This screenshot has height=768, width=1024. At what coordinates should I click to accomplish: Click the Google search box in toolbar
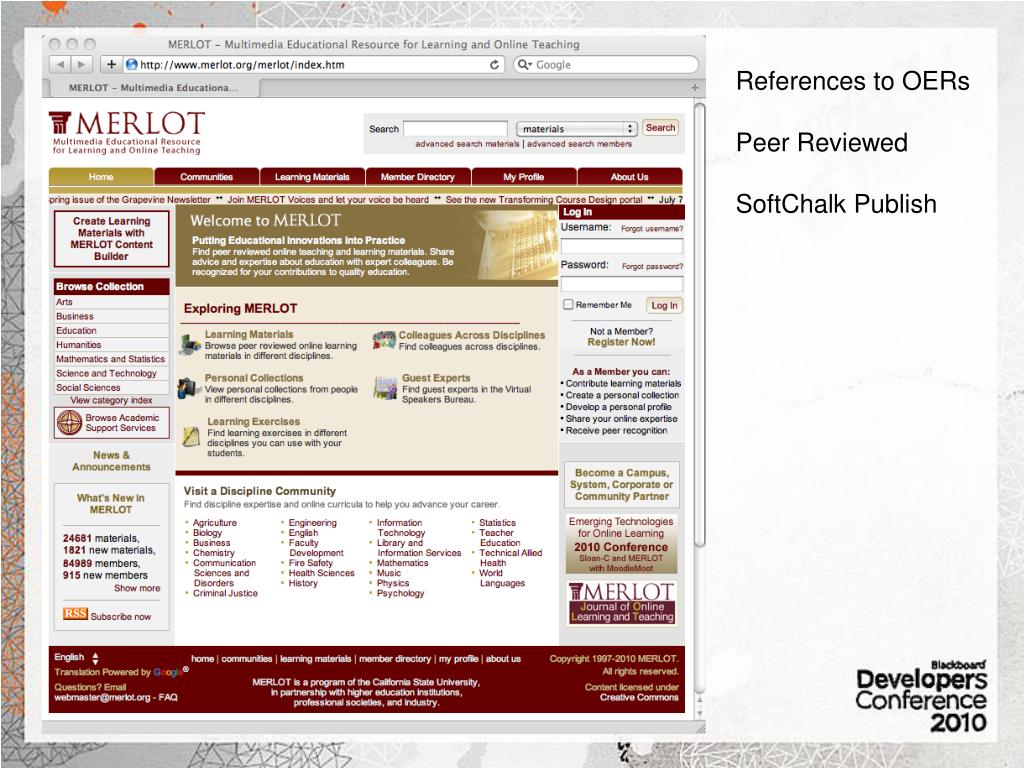pyautogui.click(x=606, y=65)
